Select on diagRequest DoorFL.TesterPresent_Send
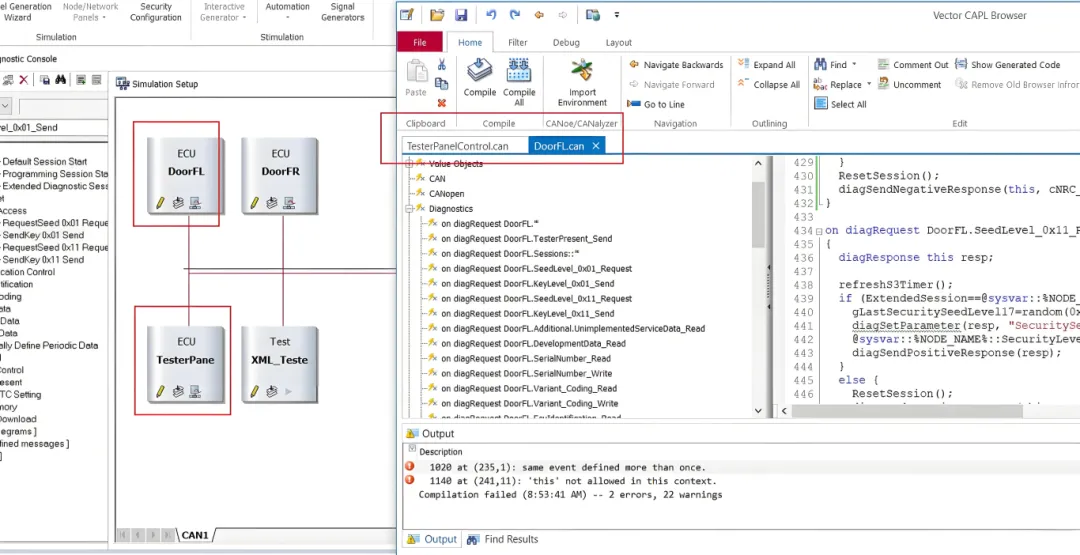 click(x=526, y=239)
